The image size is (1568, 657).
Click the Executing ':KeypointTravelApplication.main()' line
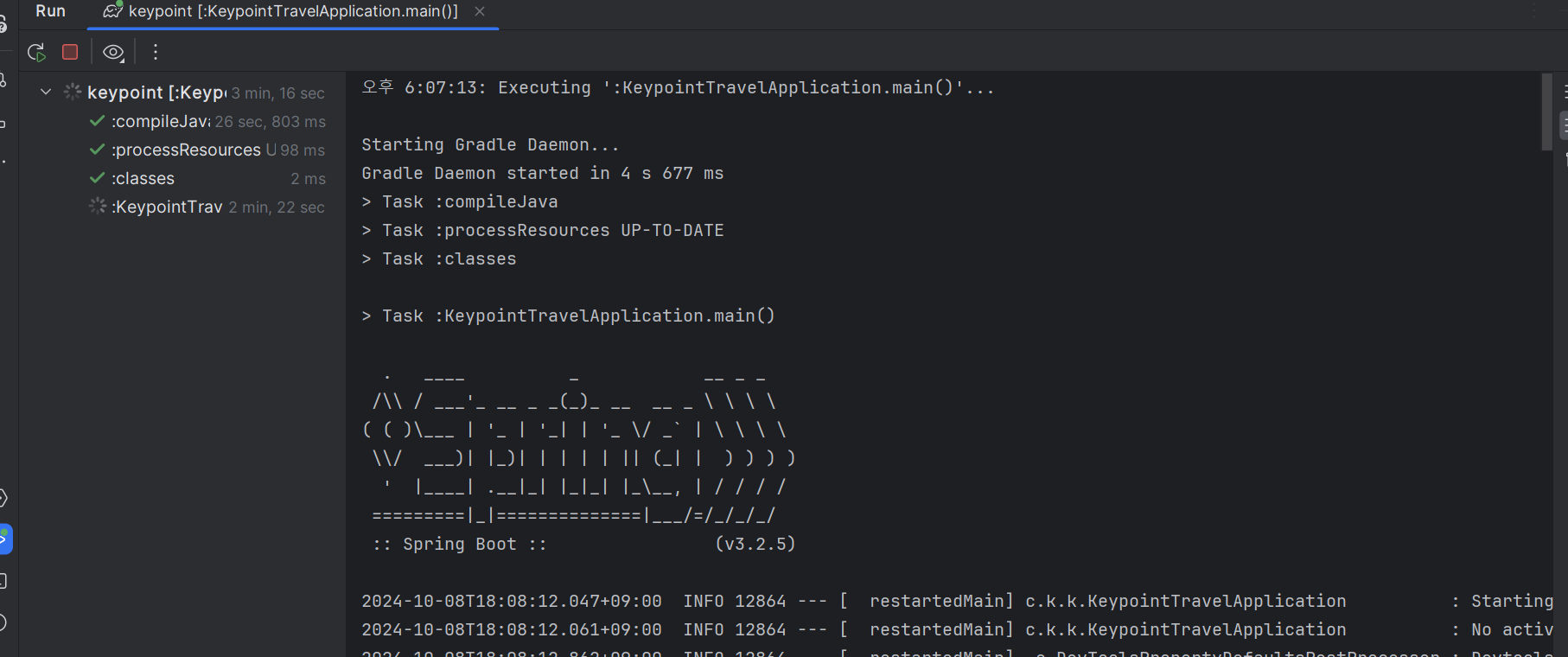[x=678, y=87]
